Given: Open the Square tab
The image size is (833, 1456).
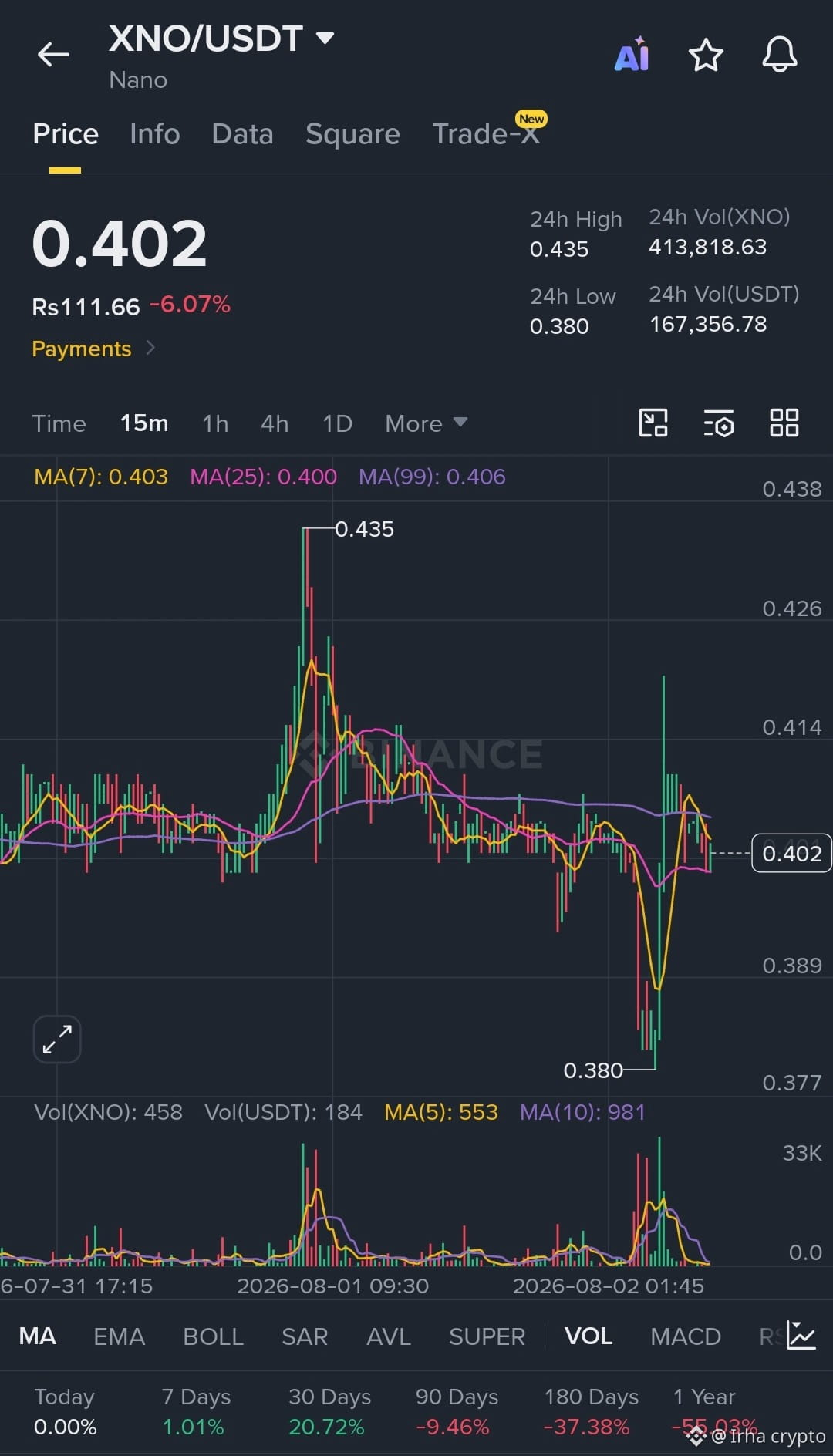Looking at the screenshot, I should (x=352, y=134).
